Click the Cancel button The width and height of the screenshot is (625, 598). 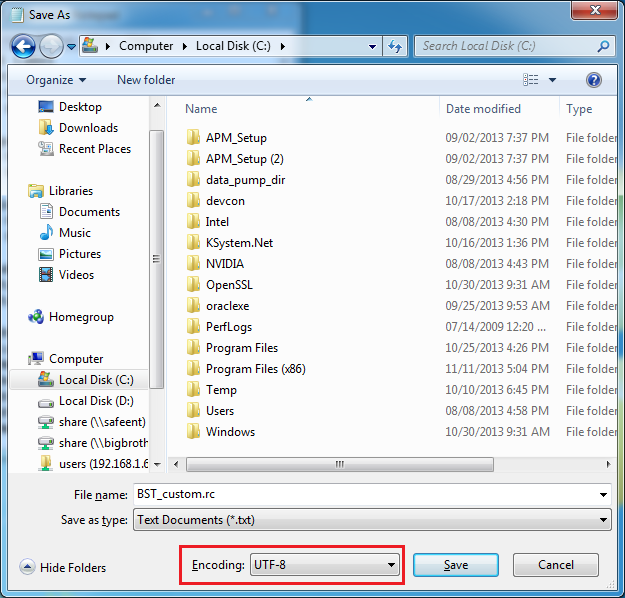(555, 565)
